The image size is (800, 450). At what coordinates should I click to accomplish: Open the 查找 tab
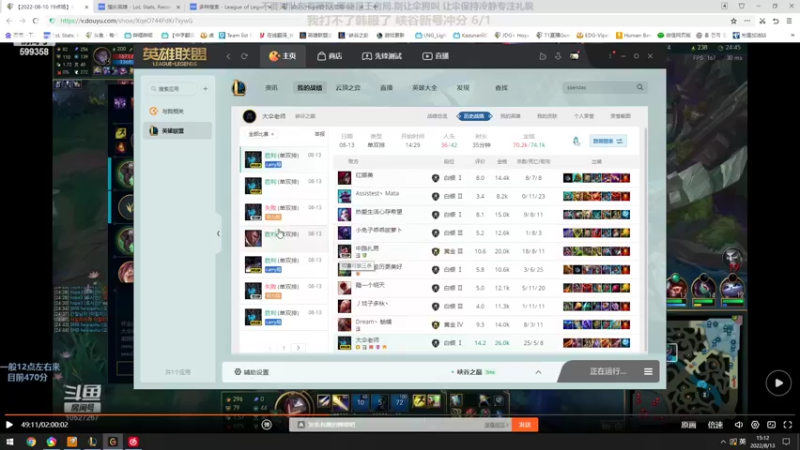(501, 88)
